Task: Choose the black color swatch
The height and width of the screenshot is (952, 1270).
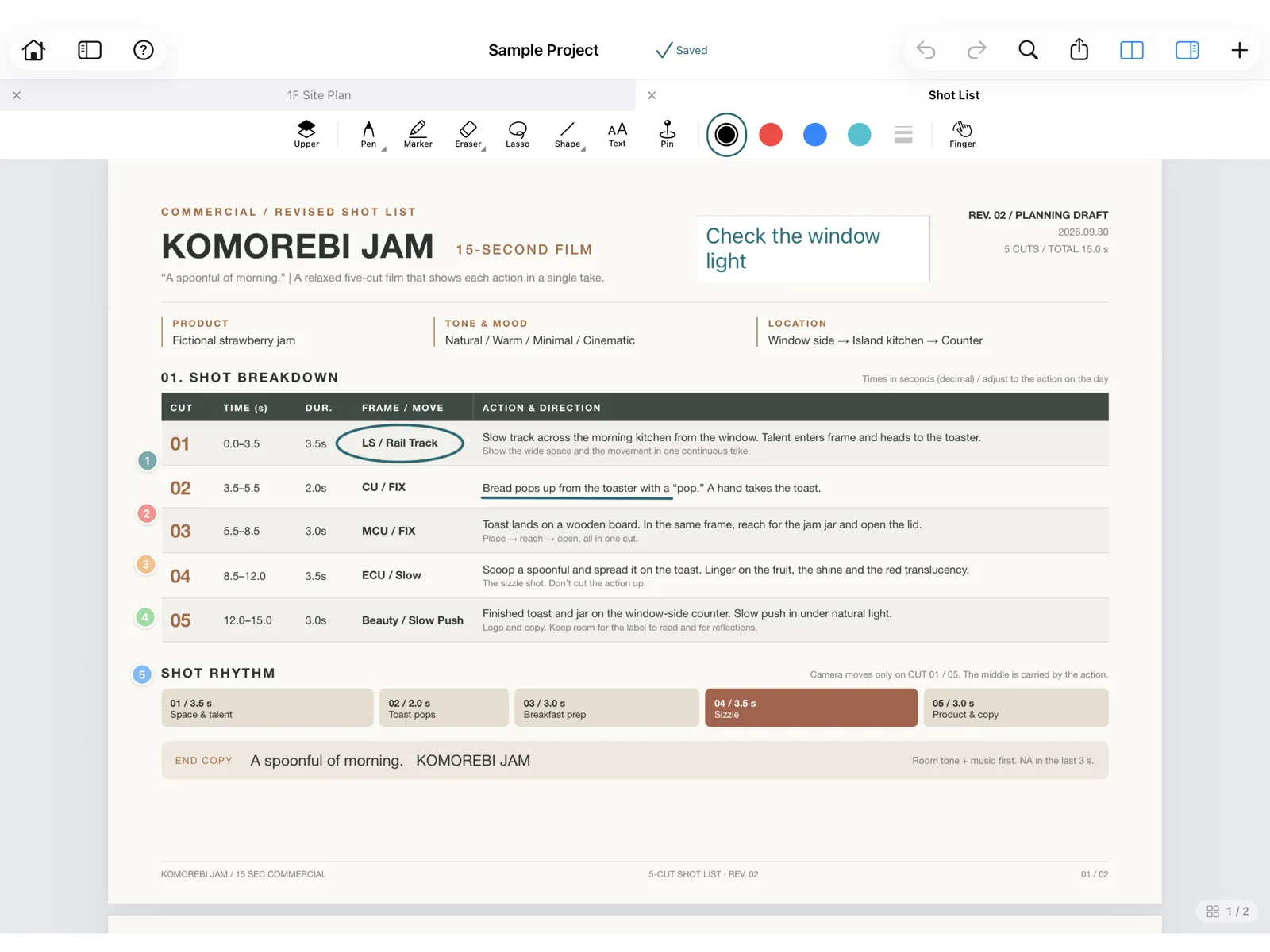Action: (726, 135)
